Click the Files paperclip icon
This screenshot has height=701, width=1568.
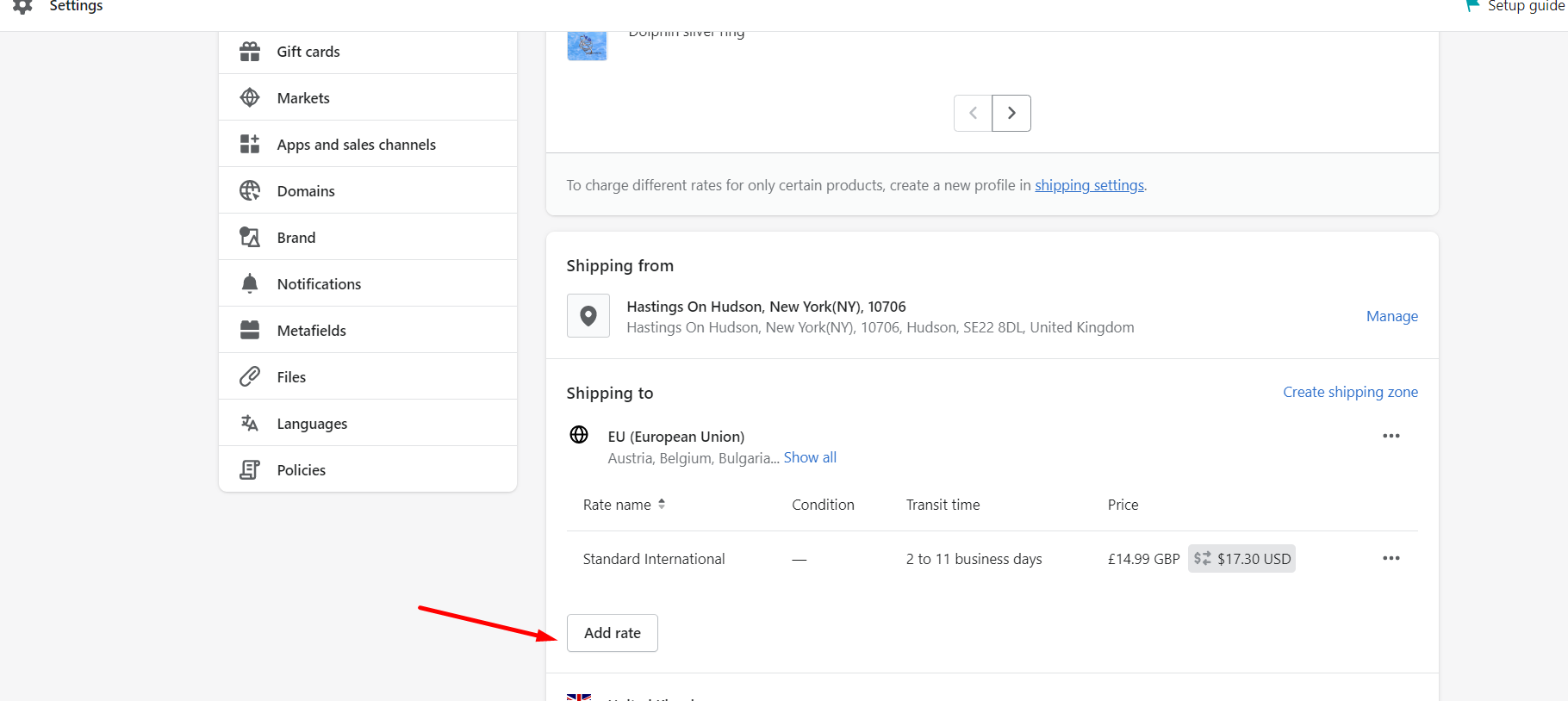coord(250,377)
